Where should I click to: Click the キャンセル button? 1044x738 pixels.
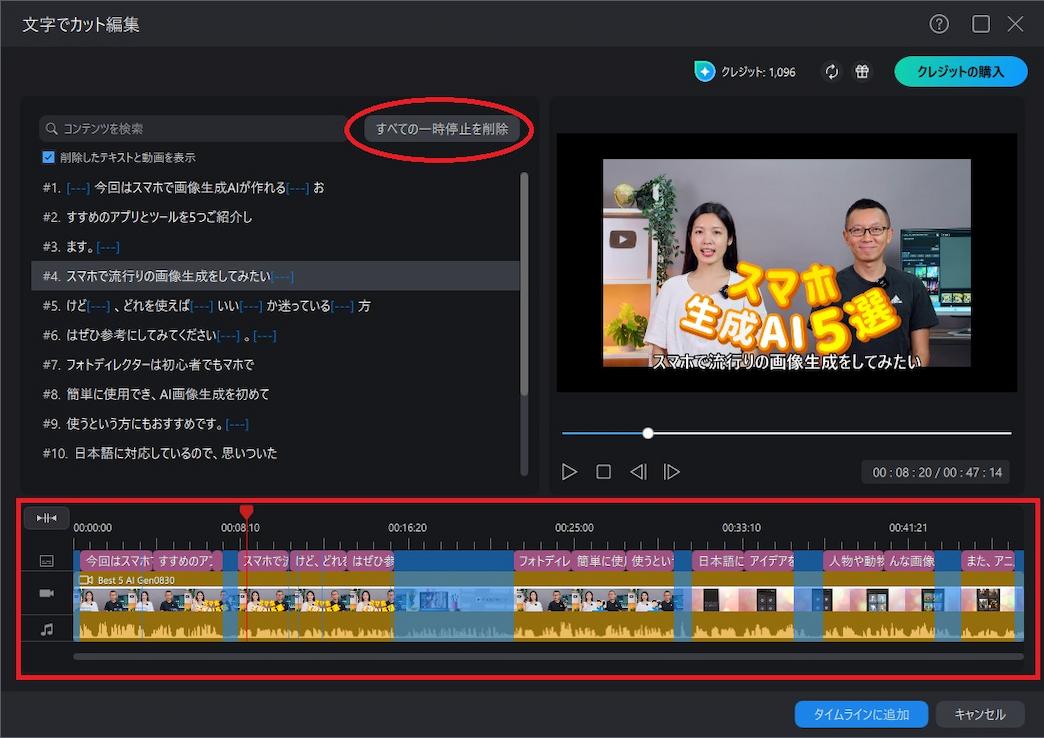pos(980,715)
